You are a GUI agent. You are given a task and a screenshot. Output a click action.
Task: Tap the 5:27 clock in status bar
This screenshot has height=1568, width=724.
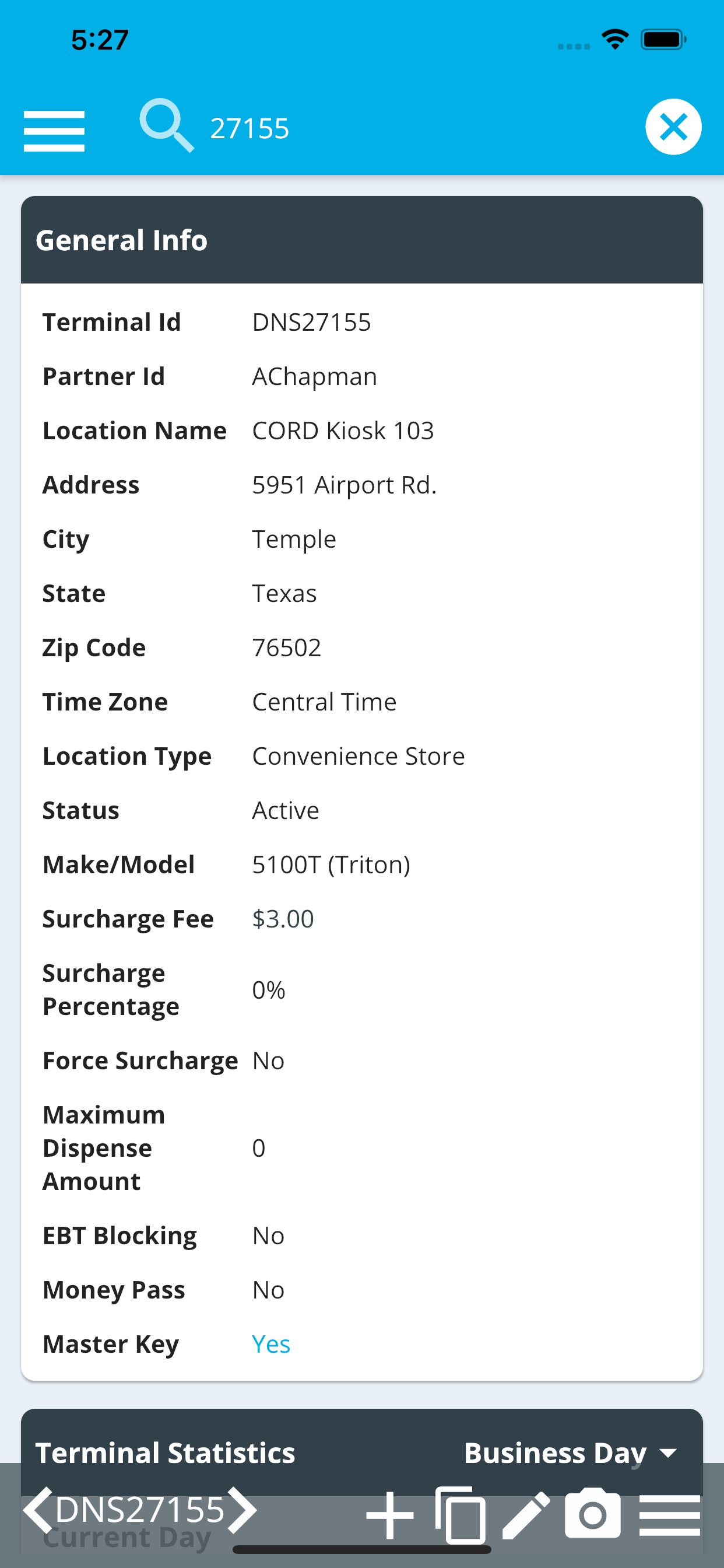[100, 40]
